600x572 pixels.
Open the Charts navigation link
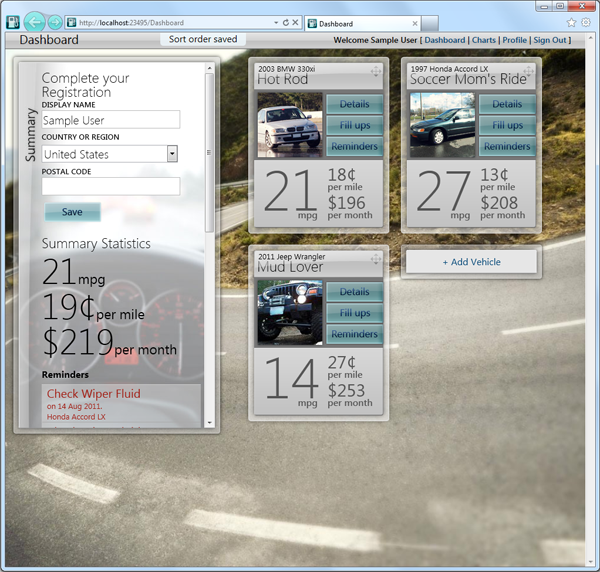coord(484,40)
